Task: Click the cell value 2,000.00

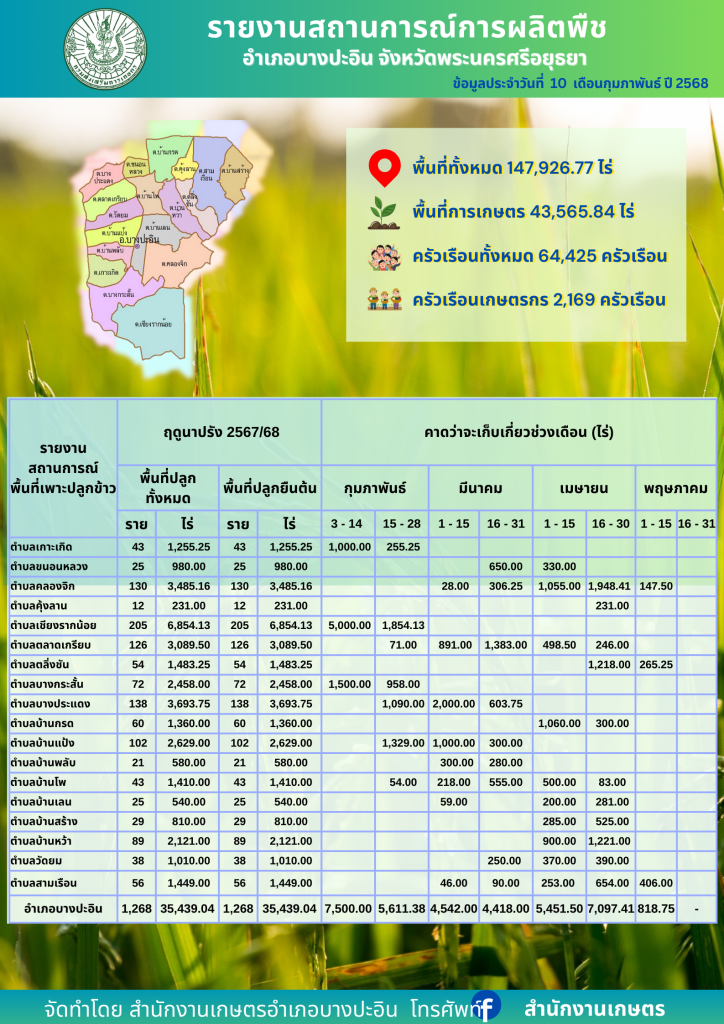Action: click(454, 704)
